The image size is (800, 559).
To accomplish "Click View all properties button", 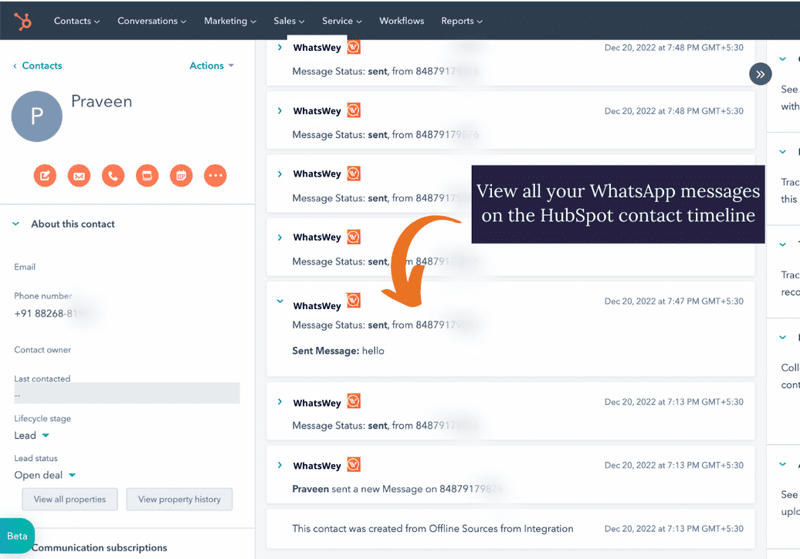I will [x=70, y=499].
